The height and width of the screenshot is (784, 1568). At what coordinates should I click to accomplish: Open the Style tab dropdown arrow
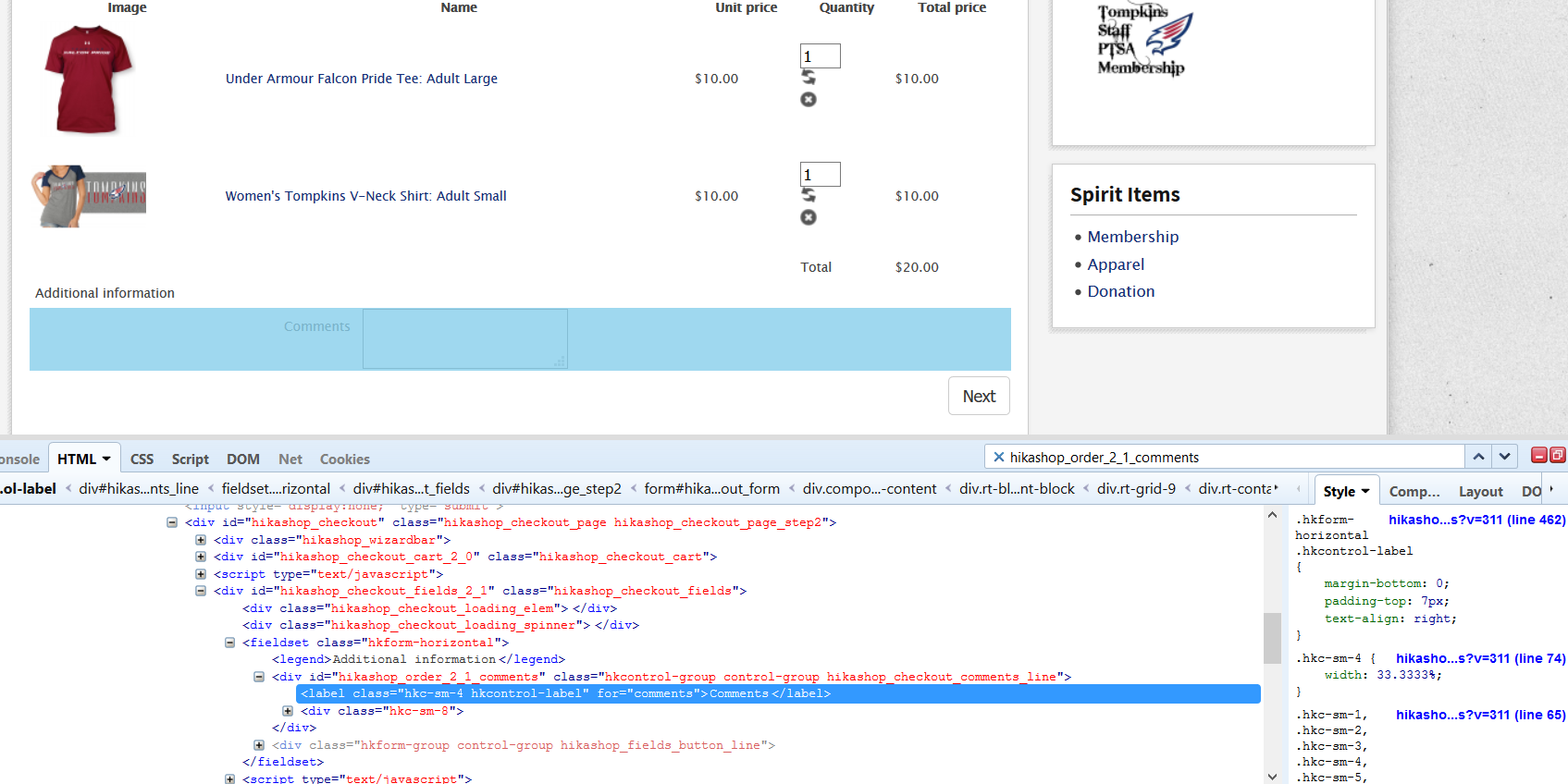point(1365,491)
